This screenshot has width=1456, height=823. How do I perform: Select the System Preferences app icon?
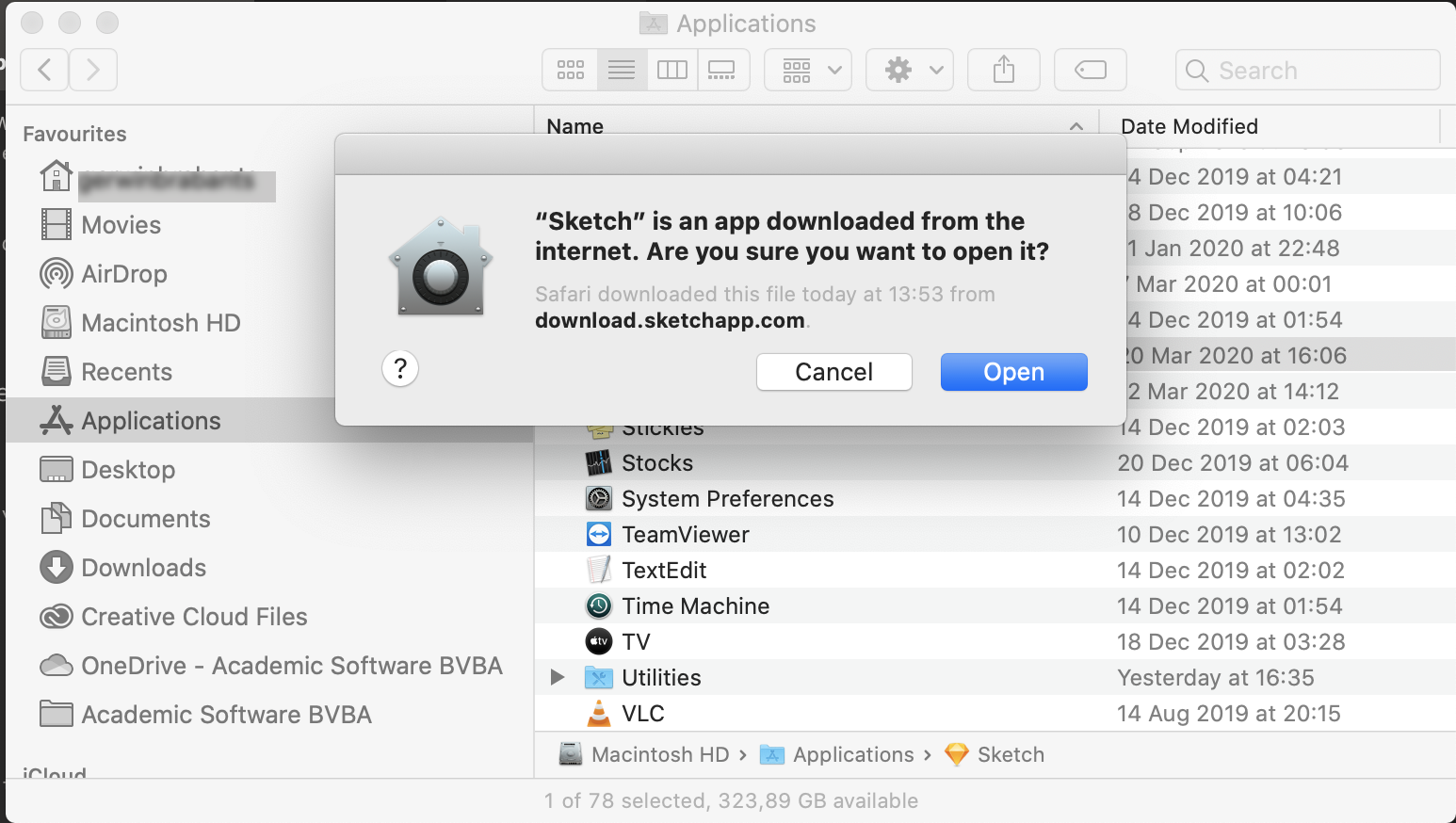(x=599, y=499)
